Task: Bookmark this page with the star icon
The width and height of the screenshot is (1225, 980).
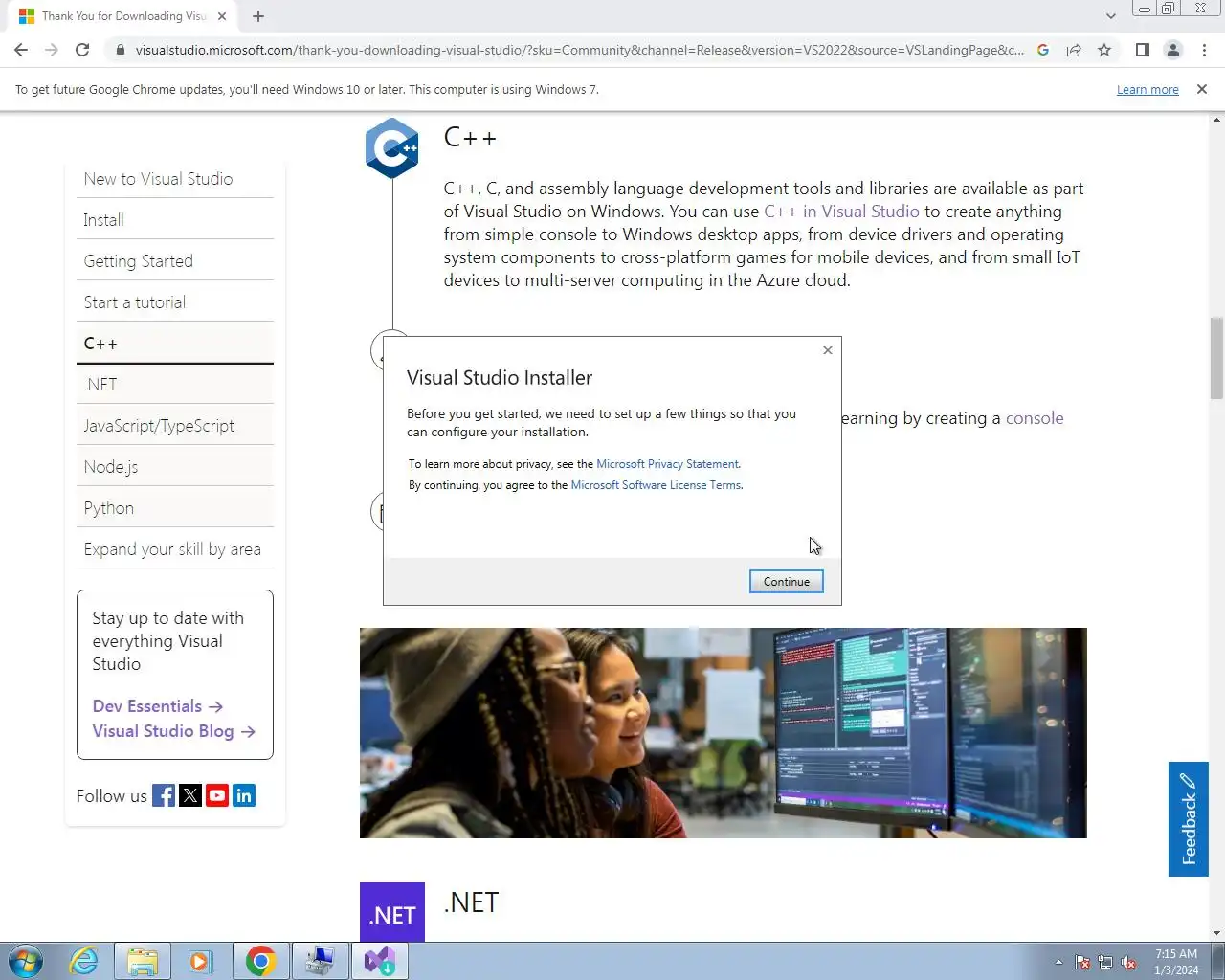Action: (x=1104, y=50)
